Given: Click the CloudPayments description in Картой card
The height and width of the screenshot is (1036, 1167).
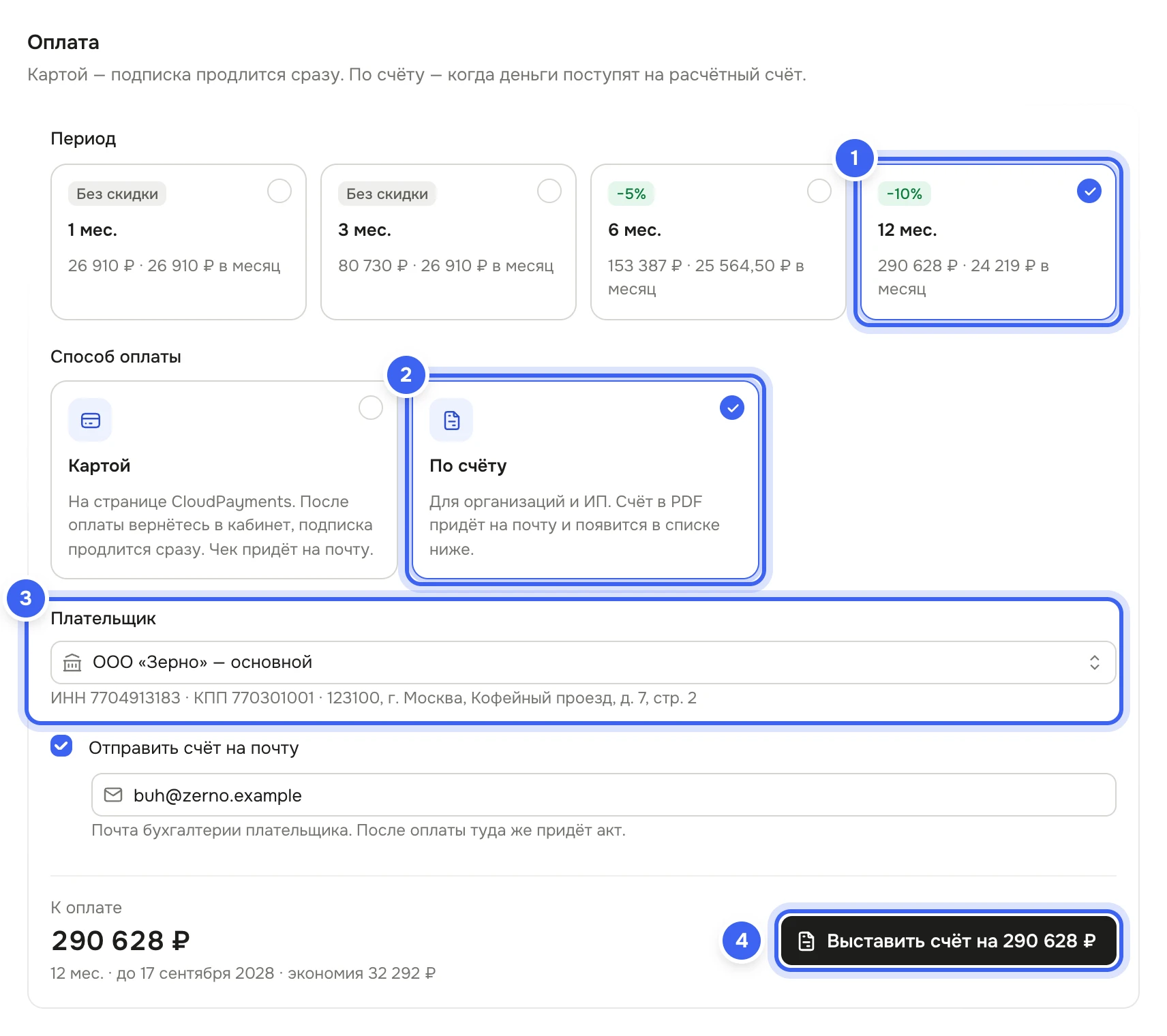Looking at the screenshot, I should pyautogui.click(x=221, y=525).
